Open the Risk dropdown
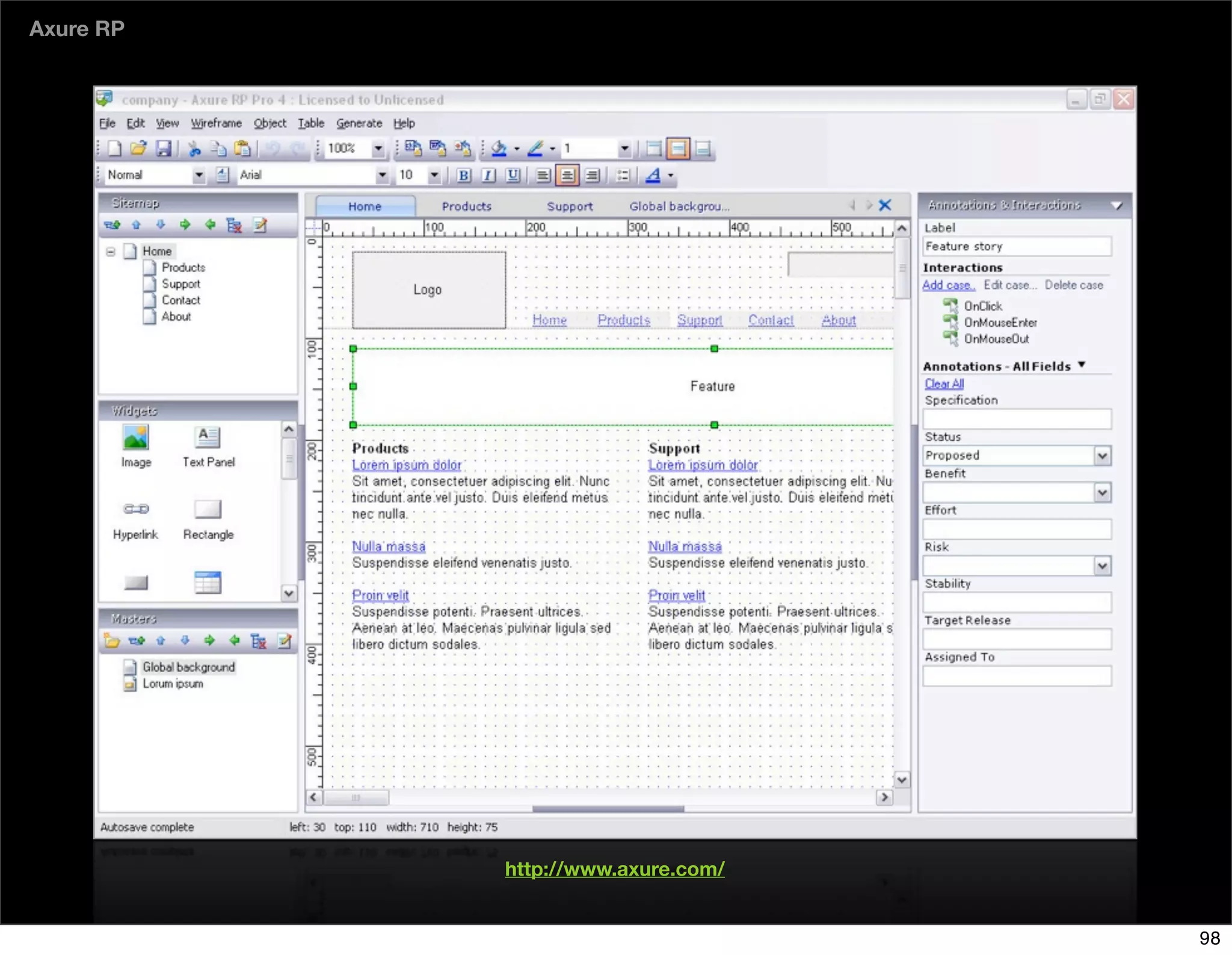Image resolution: width=1232 pixels, height=955 pixels. point(1102,566)
